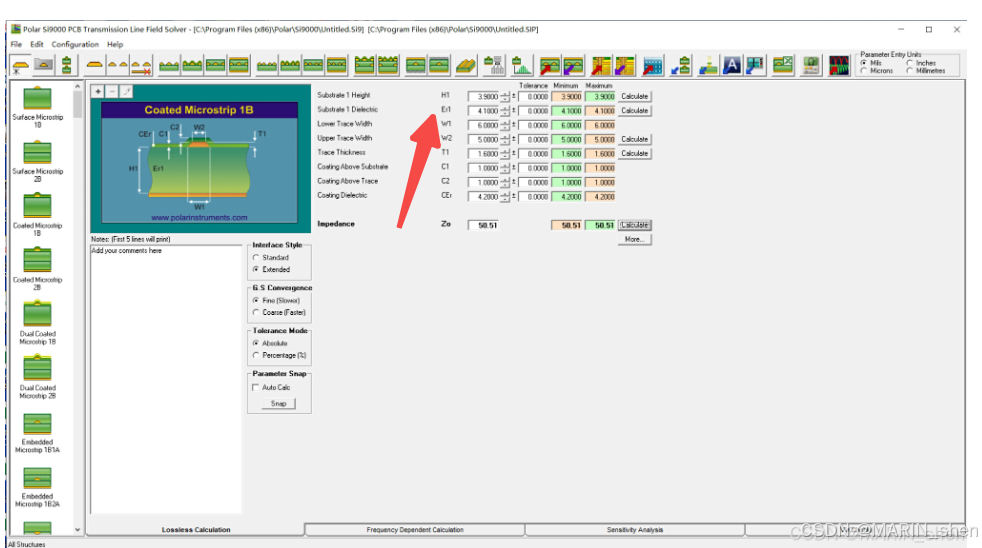Image resolution: width=982 pixels, height=548 pixels.
Task: Click the Substrate 1 Dielectric Er1 spinner
Action: pos(505,111)
